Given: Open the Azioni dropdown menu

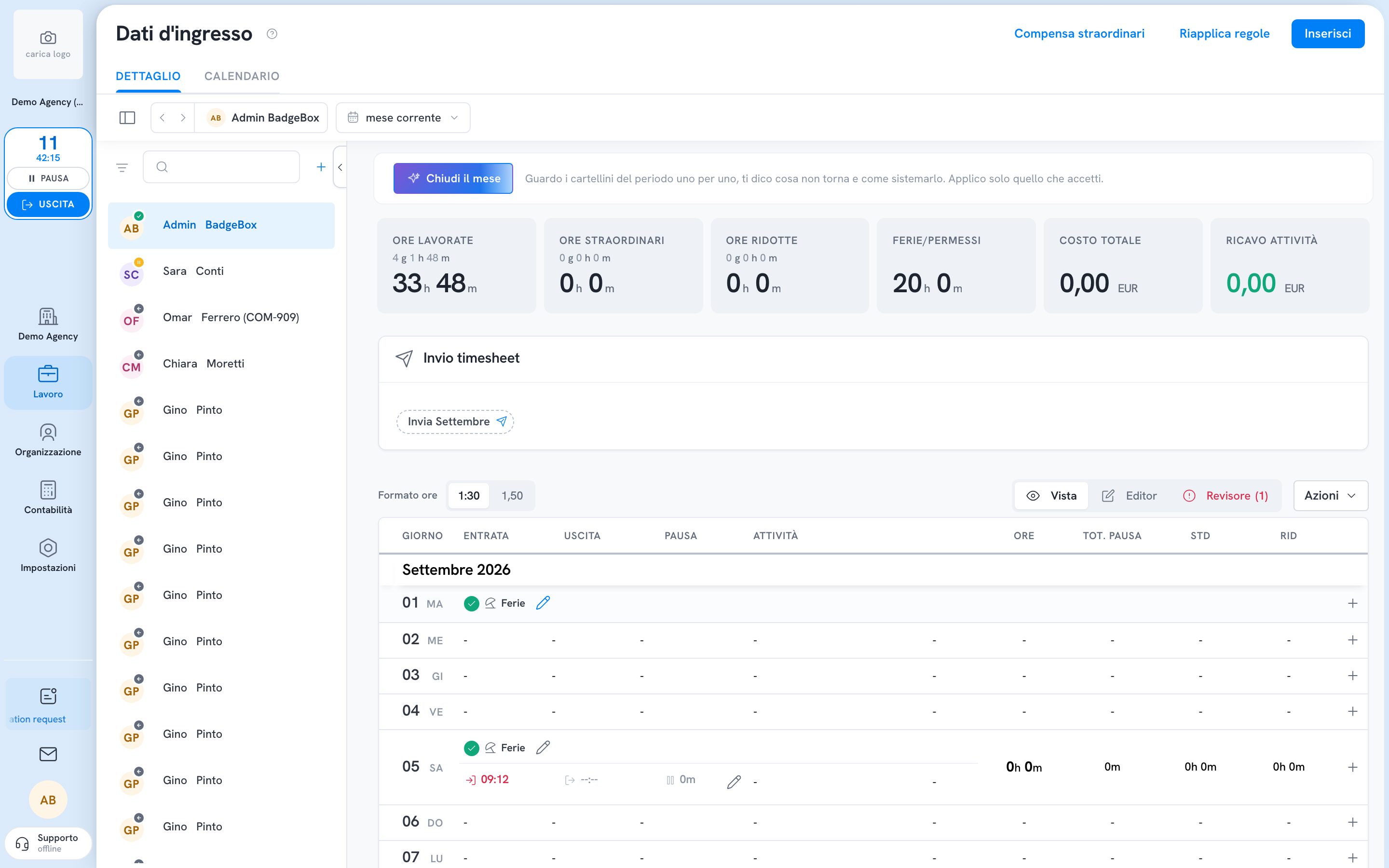Looking at the screenshot, I should point(1331,495).
